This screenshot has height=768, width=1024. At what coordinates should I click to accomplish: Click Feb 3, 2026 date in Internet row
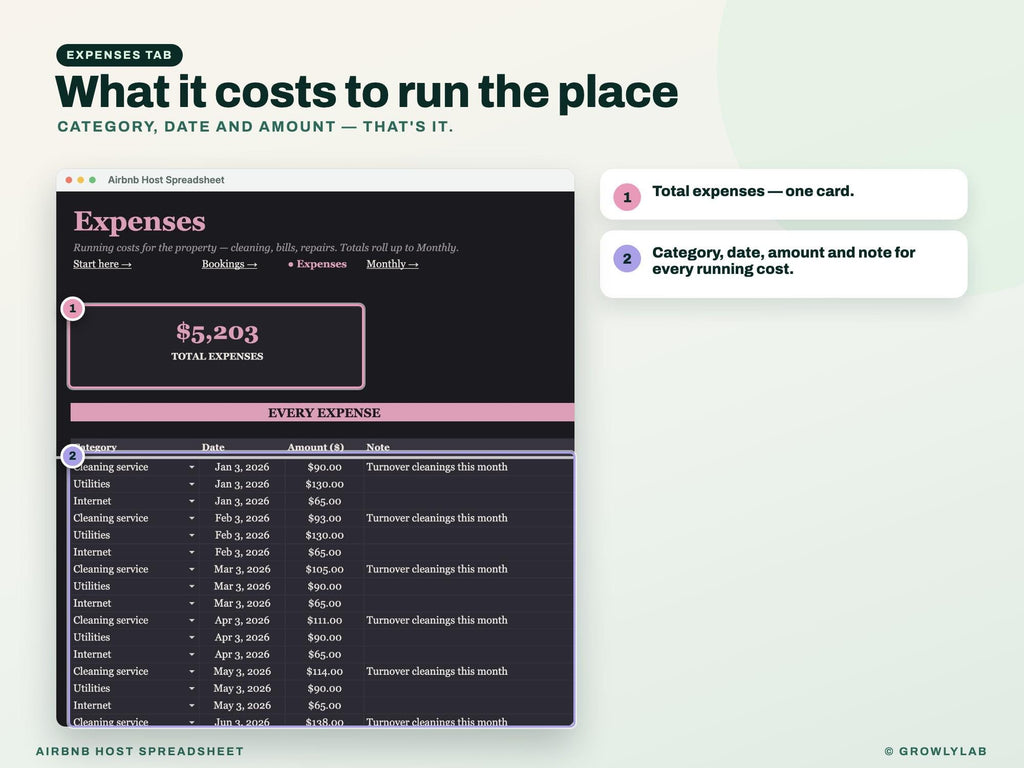[242, 552]
